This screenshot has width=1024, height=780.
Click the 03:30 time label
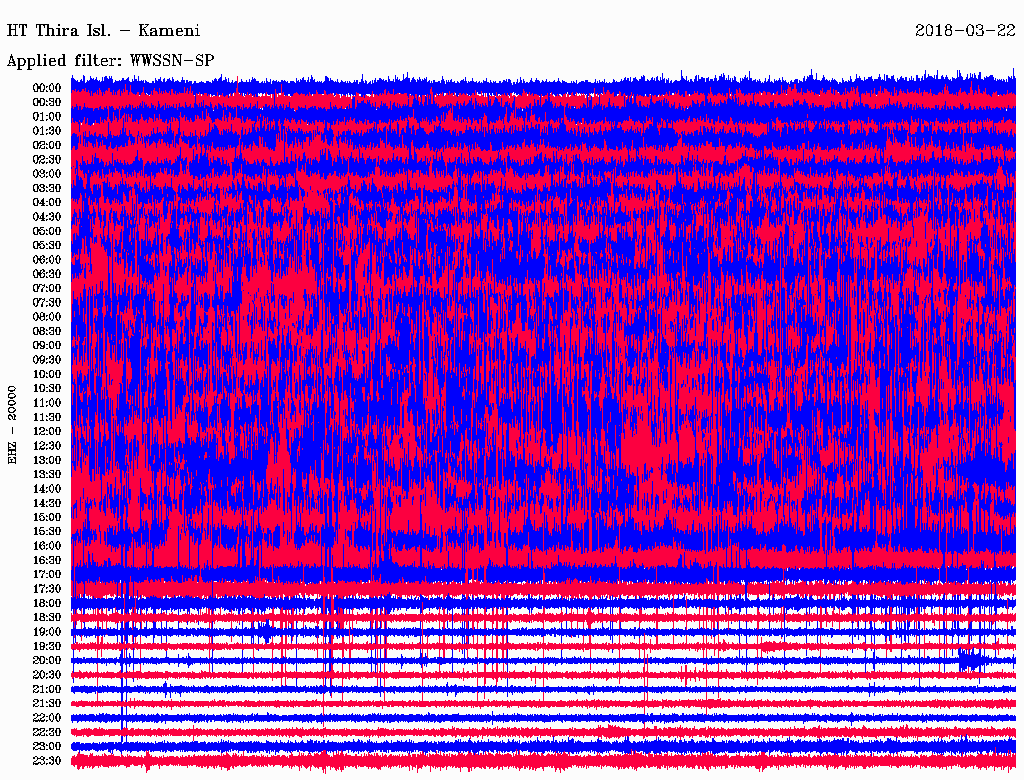coord(47,188)
